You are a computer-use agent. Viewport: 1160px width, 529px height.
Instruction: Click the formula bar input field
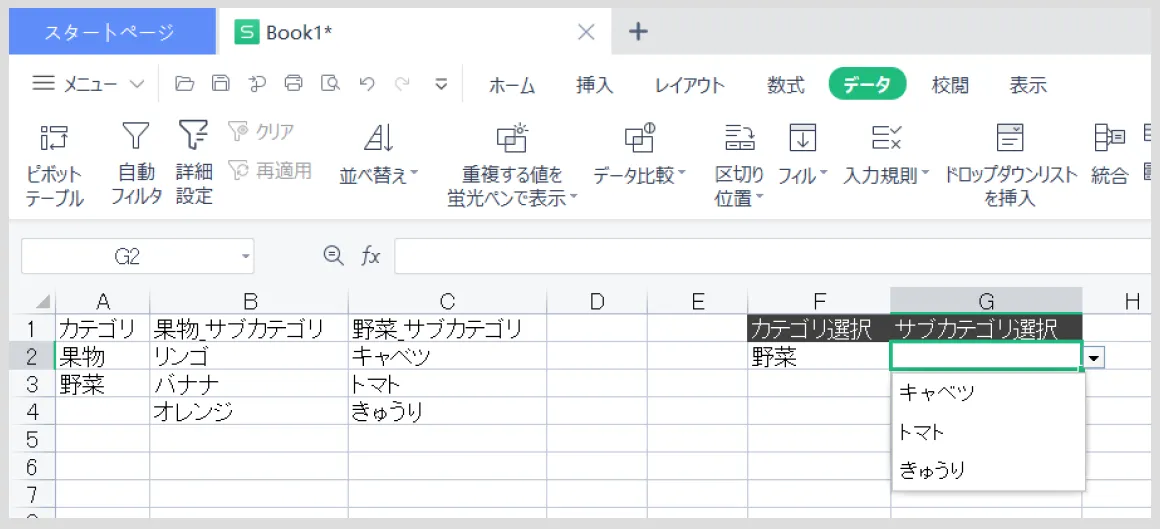click(x=777, y=257)
